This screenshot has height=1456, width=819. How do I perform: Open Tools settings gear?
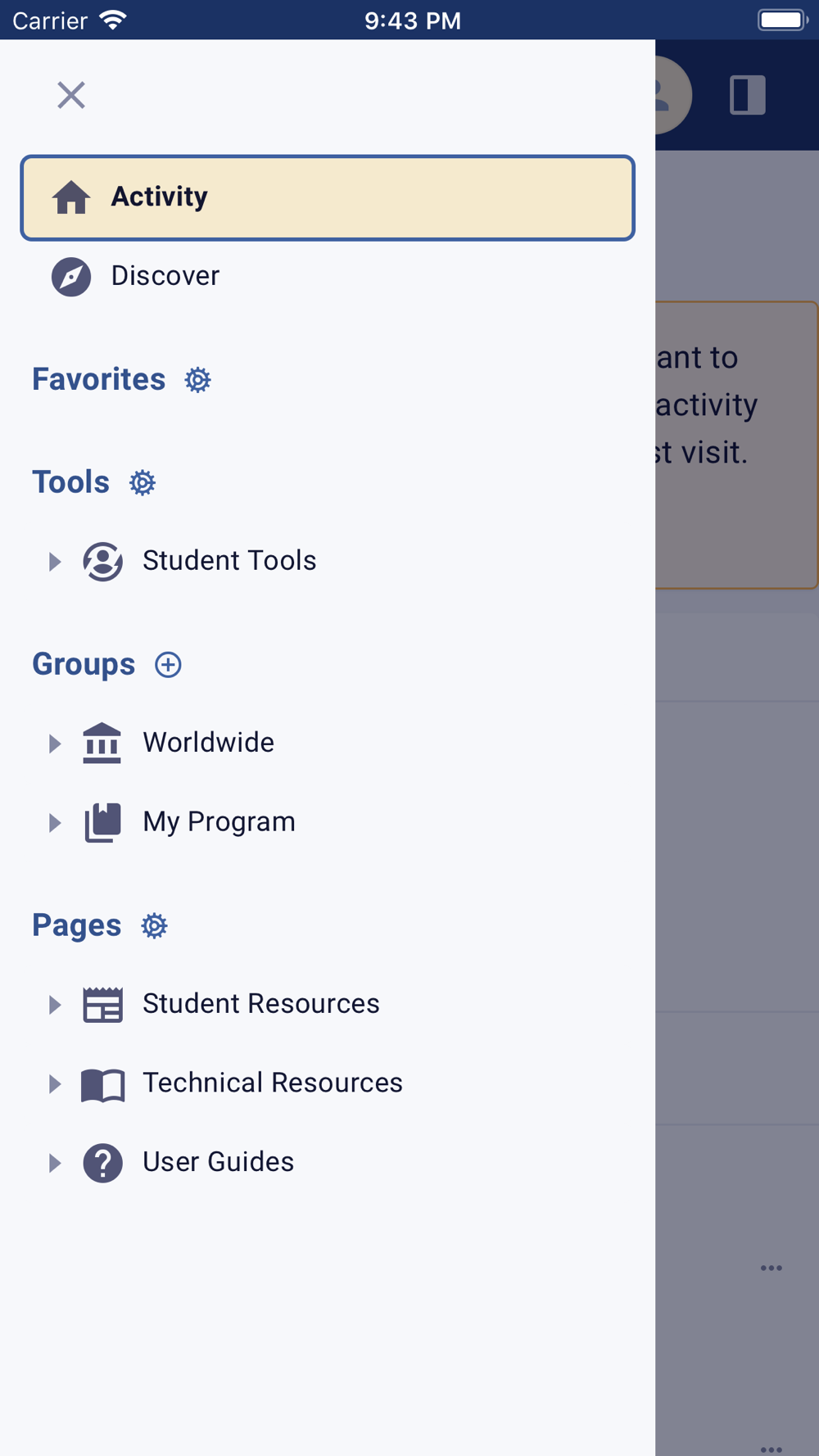[143, 483]
